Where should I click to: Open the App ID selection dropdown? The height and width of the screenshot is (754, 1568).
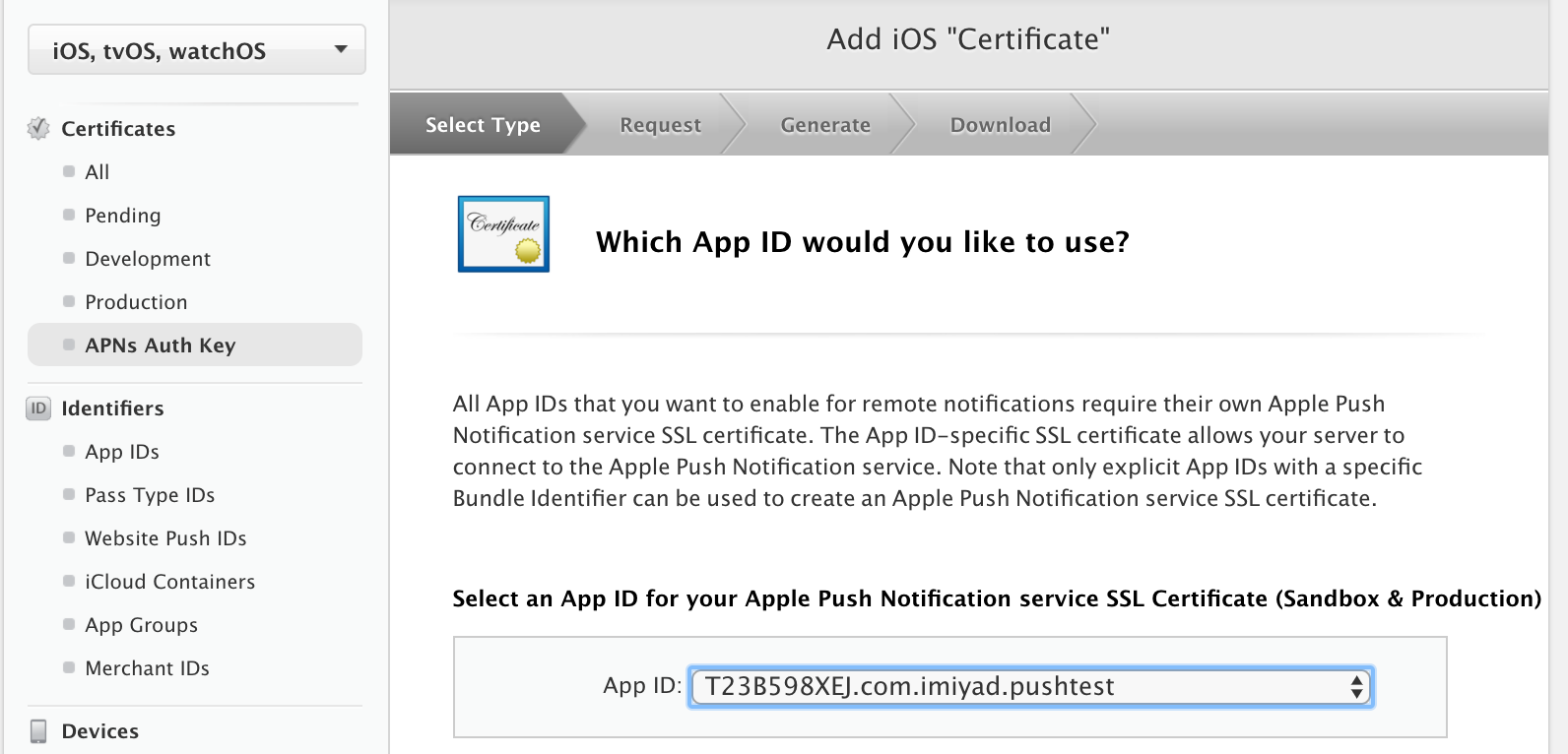click(1030, 686)
